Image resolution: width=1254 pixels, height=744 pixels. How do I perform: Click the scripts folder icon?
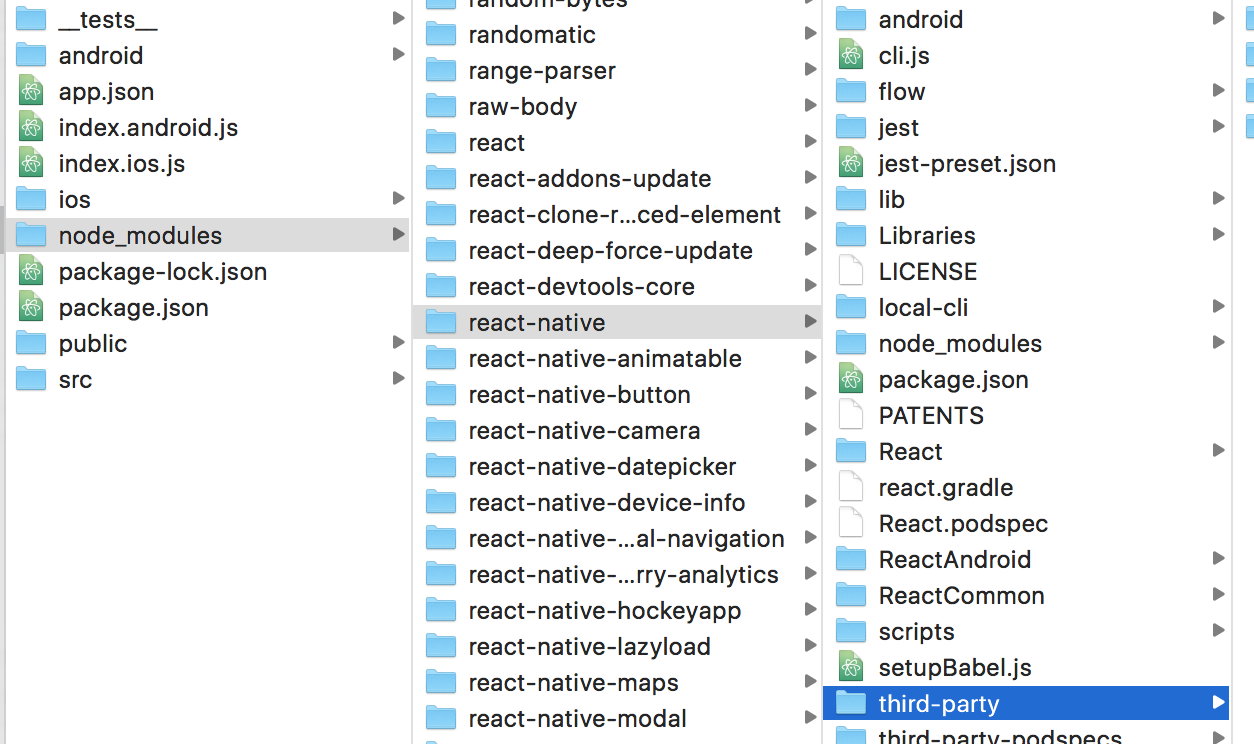851,632
